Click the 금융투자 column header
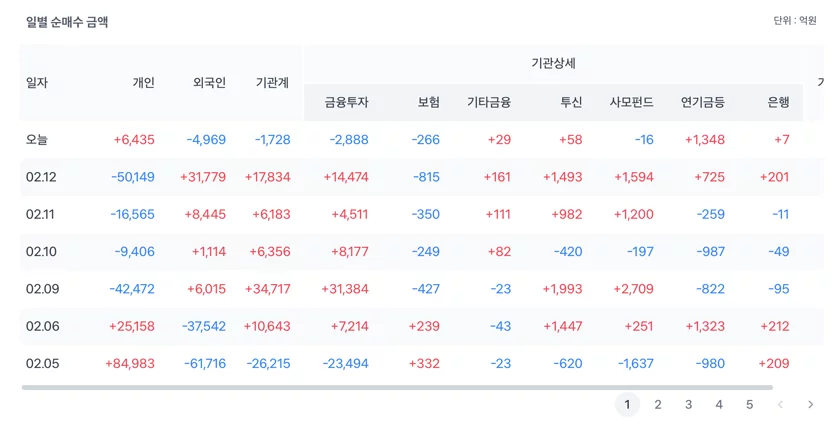Screen dimensions: 835x424 coord(347,102)
